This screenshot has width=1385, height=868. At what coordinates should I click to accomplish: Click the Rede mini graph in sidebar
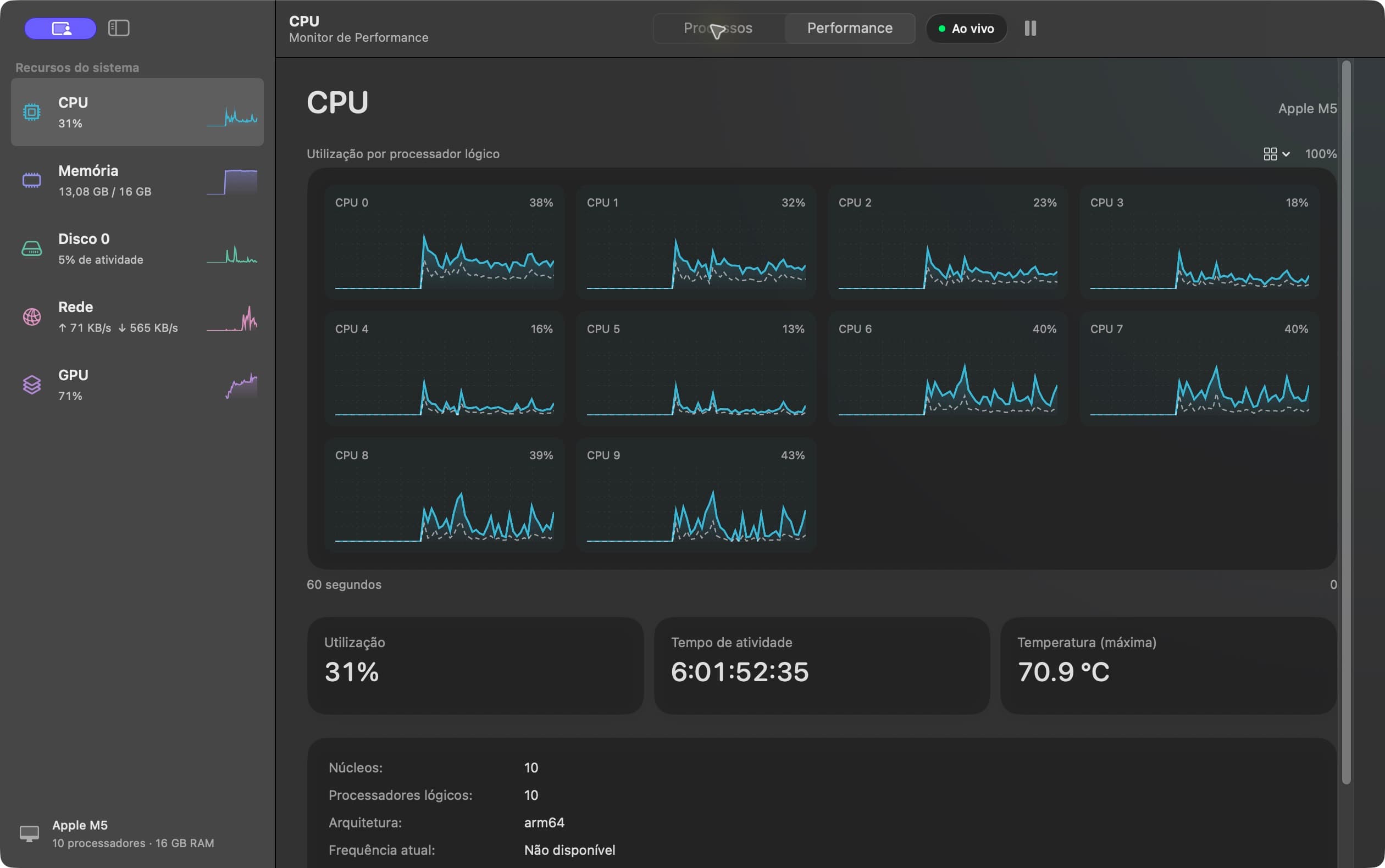[232, 318]
